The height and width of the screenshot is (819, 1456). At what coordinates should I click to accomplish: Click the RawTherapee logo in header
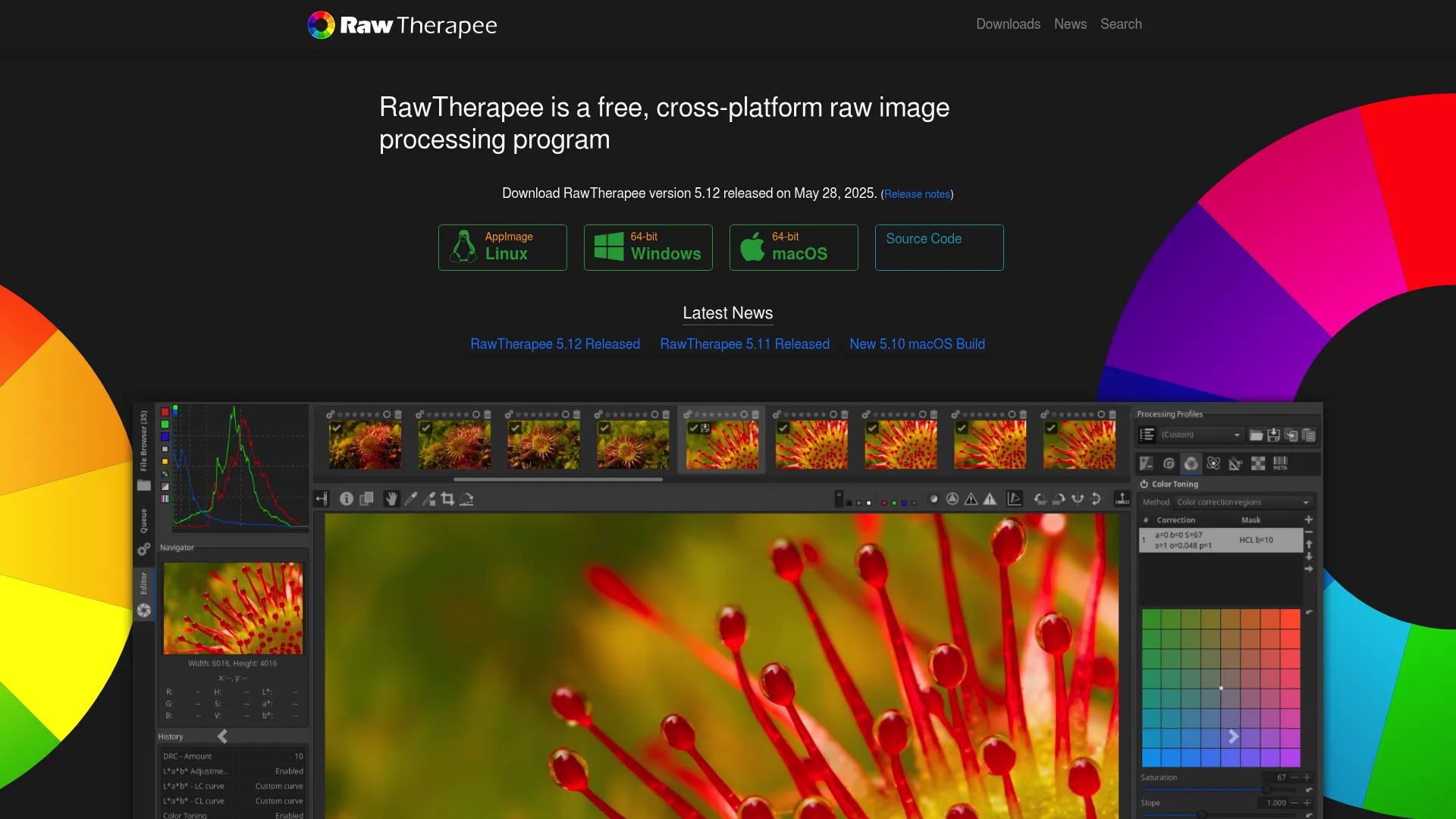coord(402,25)
